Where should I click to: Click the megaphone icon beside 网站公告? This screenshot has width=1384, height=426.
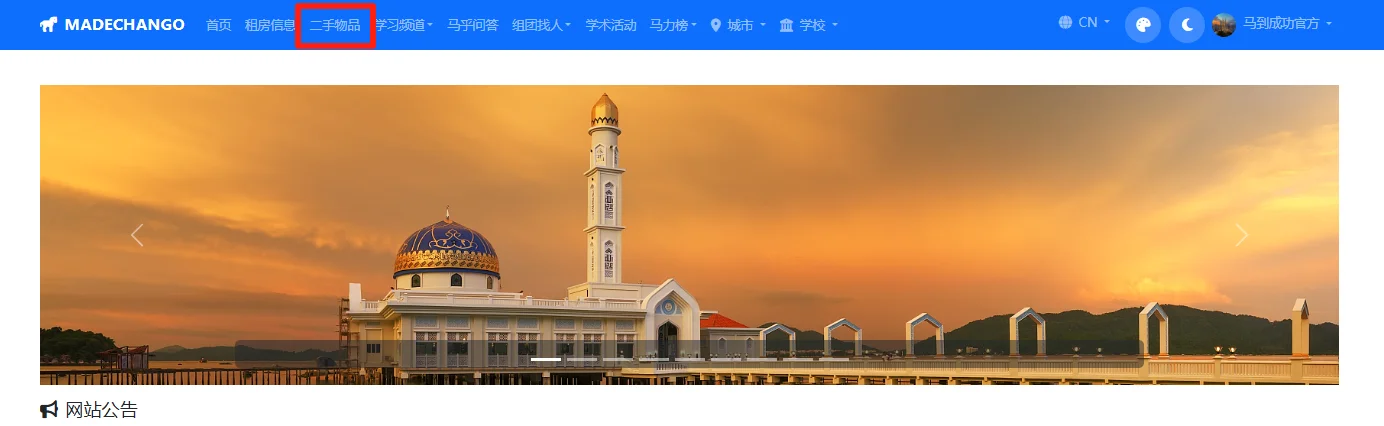49,410
